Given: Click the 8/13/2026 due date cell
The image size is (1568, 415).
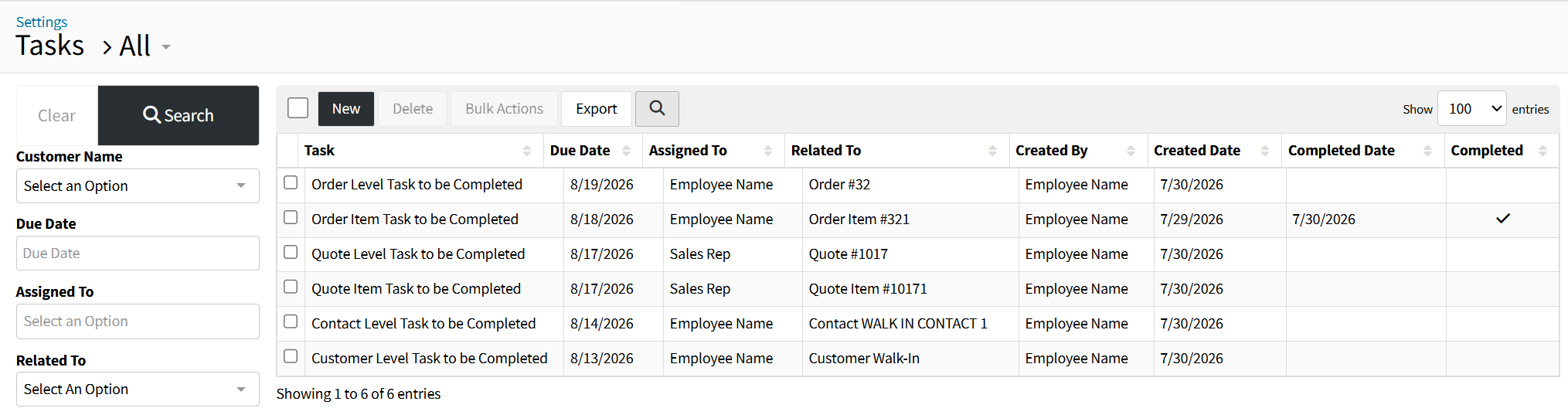Looking at the screenshot, I should point(602,359).
